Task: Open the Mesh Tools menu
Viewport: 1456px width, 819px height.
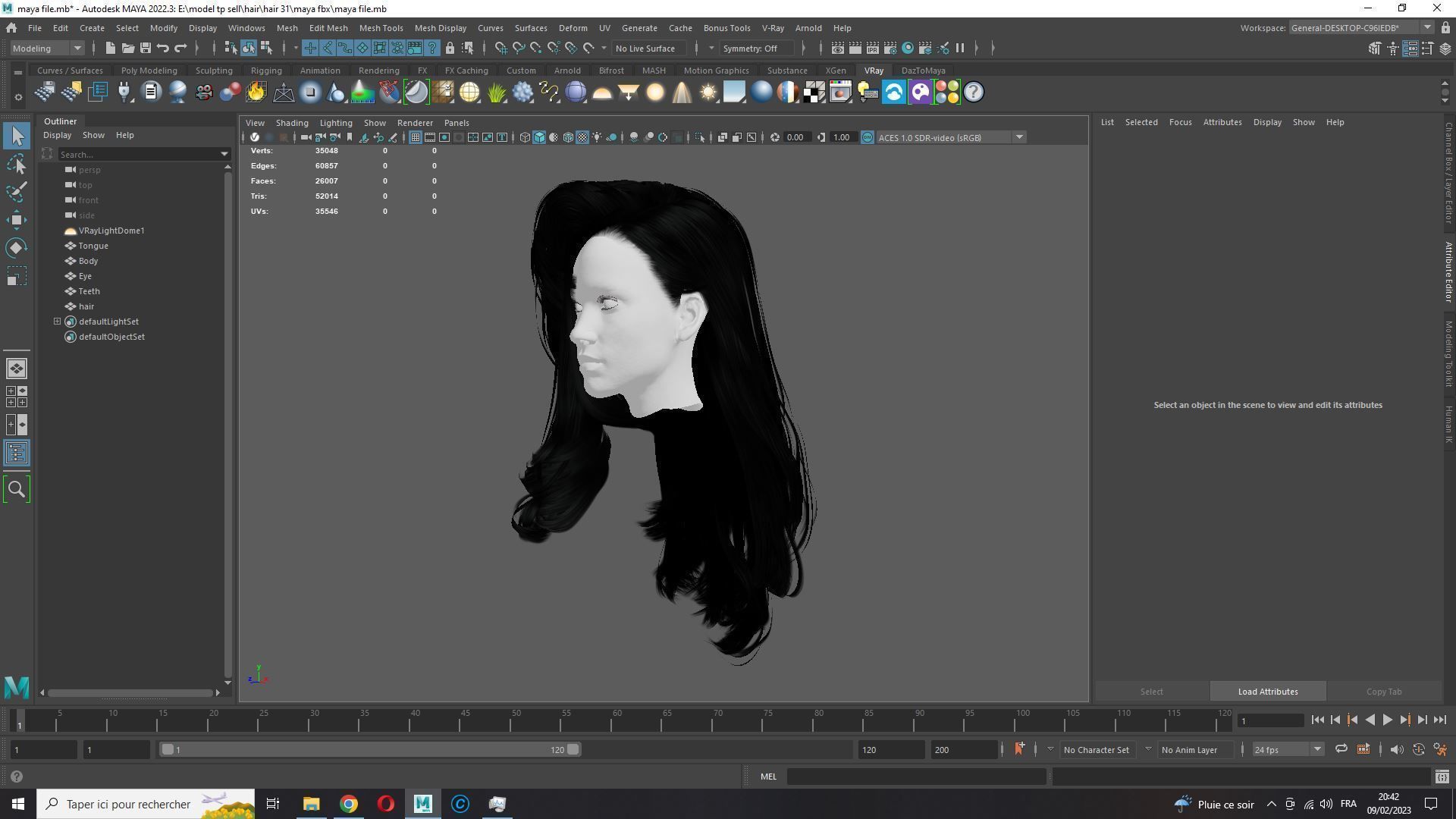Action: [381, 27]
